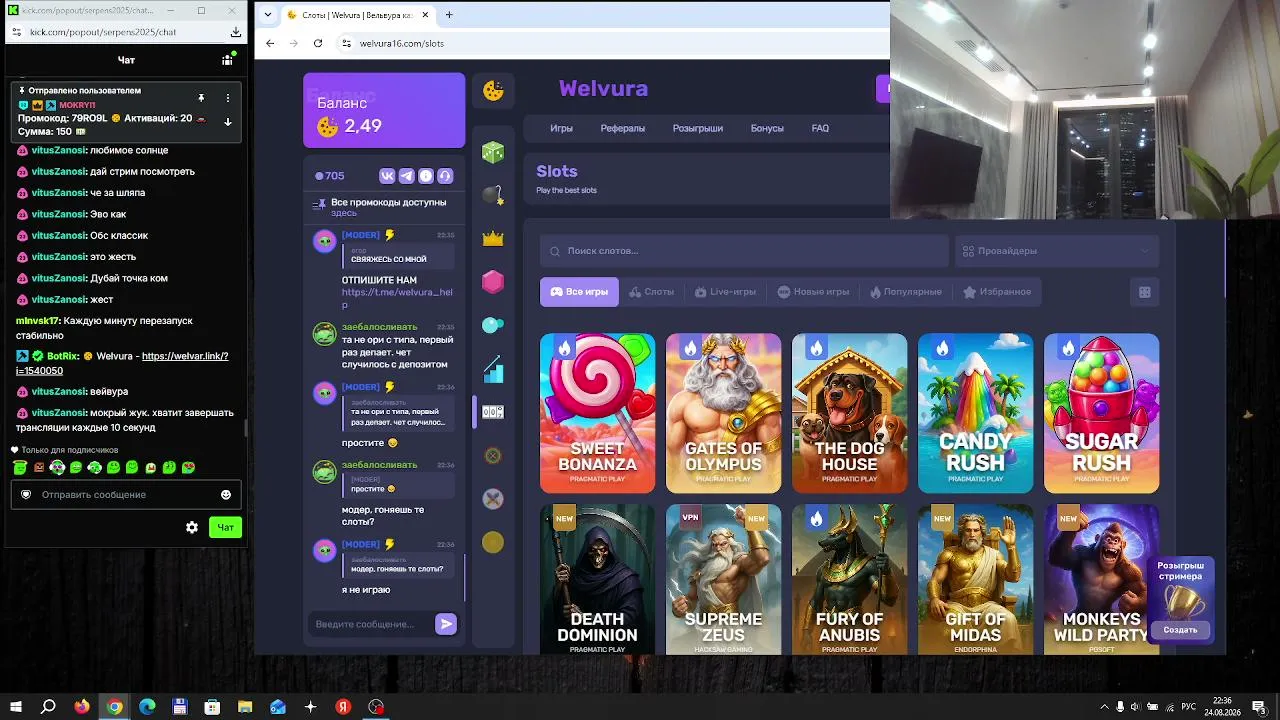Open the Провайдеры providers dropdown
1280x720 pixels.
coord(1057,251)
